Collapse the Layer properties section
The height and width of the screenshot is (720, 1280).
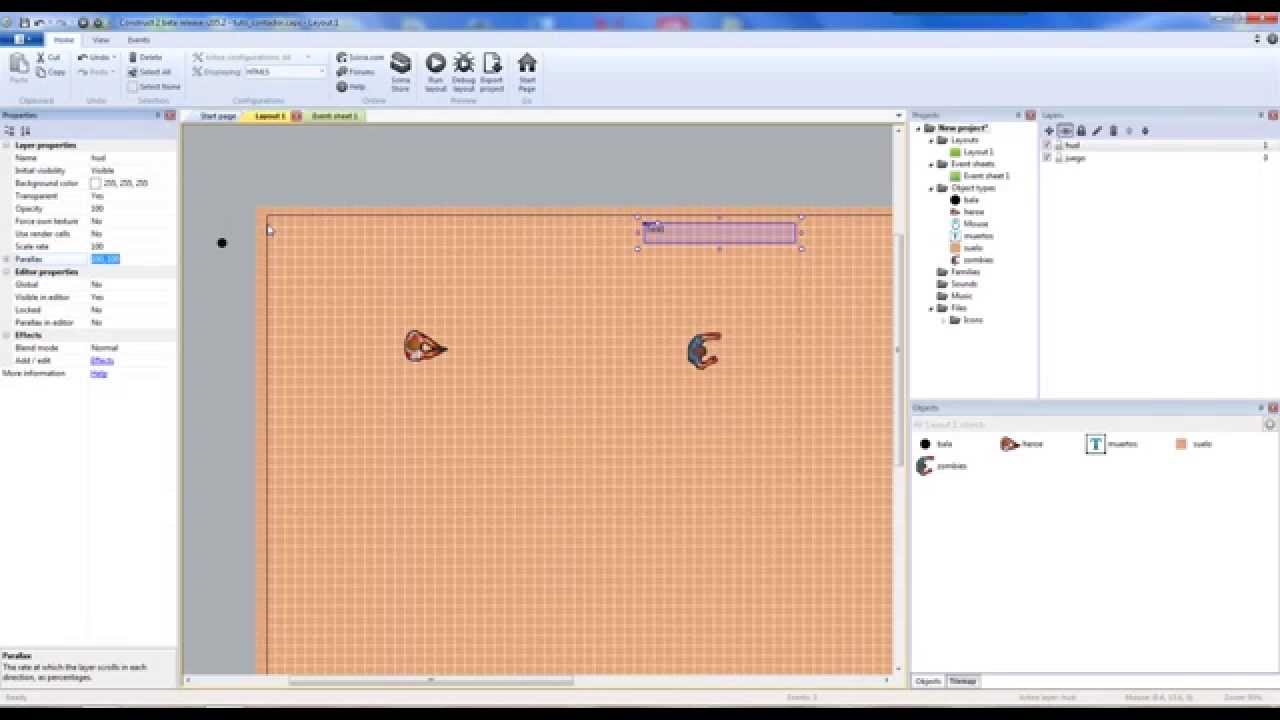pyautogui.click(x=7, y=146)
